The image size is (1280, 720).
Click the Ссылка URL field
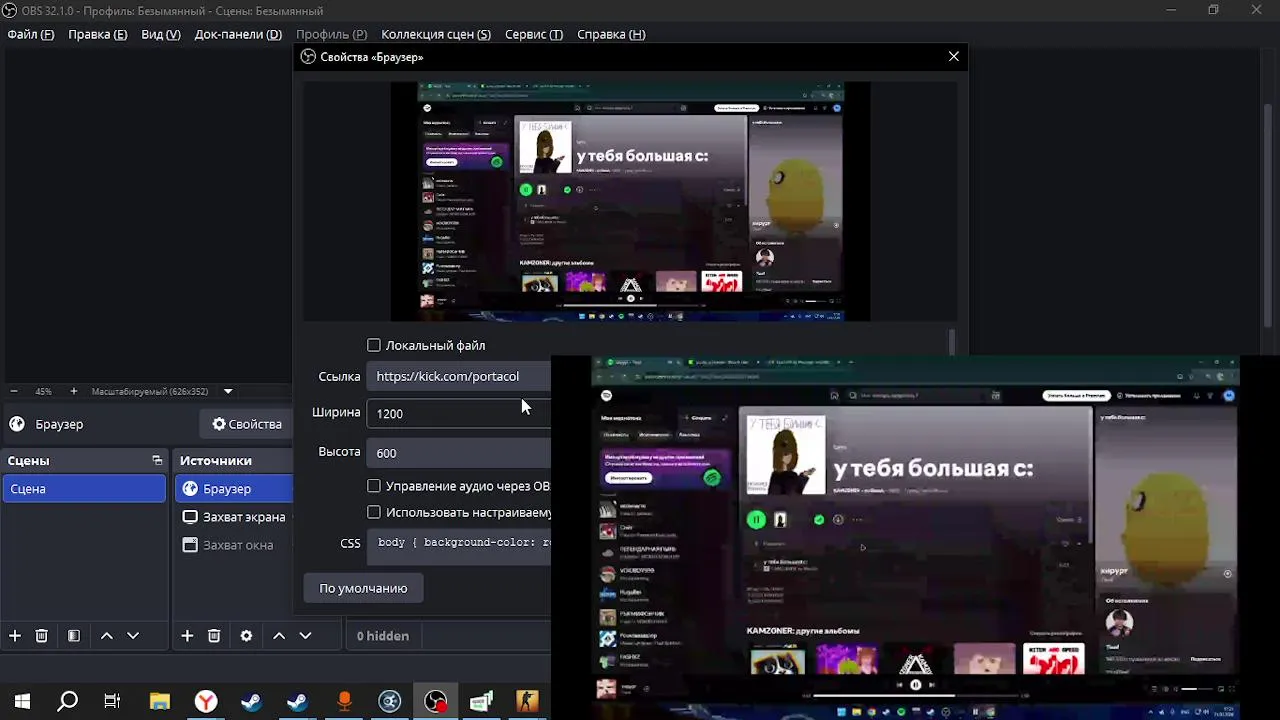pos(458,376)
